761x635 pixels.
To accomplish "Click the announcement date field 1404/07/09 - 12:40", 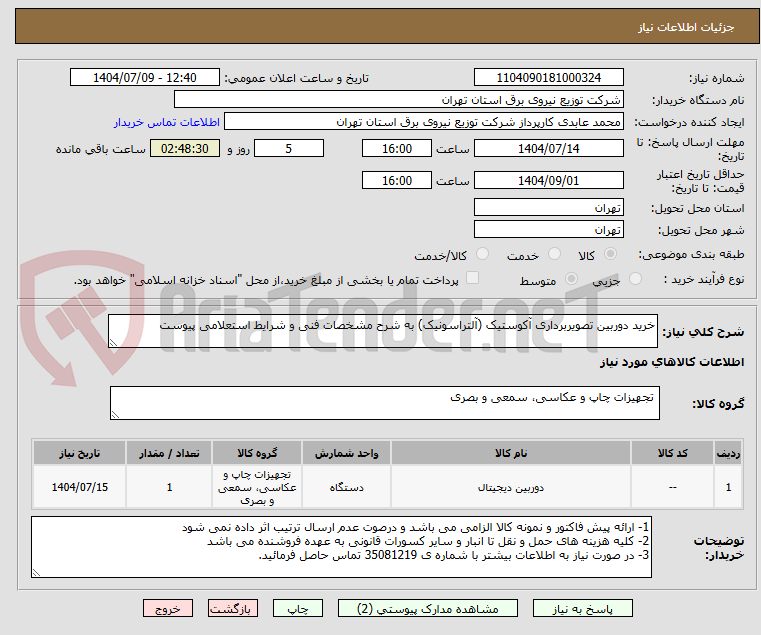I will 145,78.
